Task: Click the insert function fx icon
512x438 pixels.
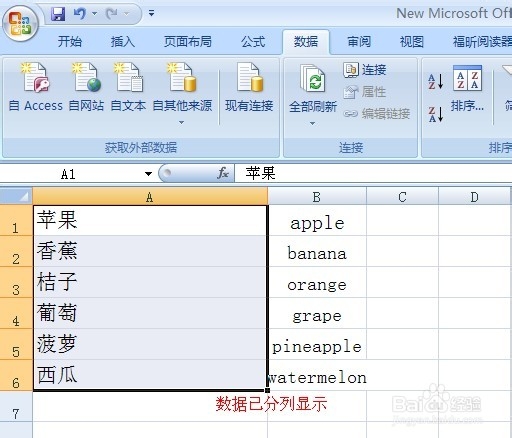Action: point(223,173)
